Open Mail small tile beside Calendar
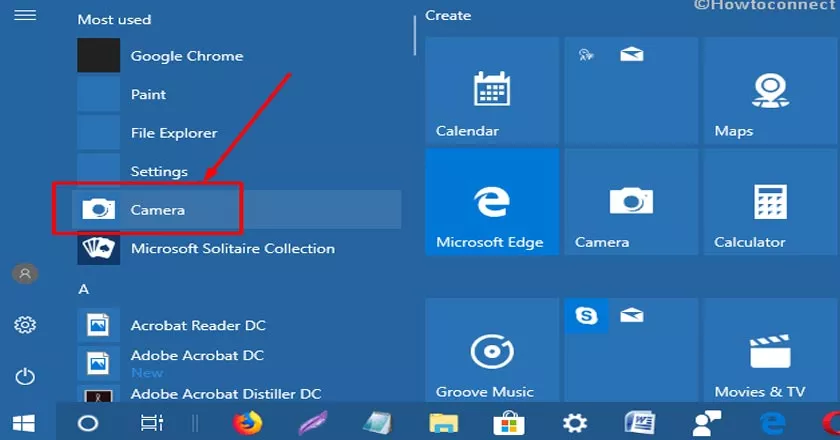Image resolution: width=840 pixels, height=440 pixels. pyautogui.click(x=632, y=54)
